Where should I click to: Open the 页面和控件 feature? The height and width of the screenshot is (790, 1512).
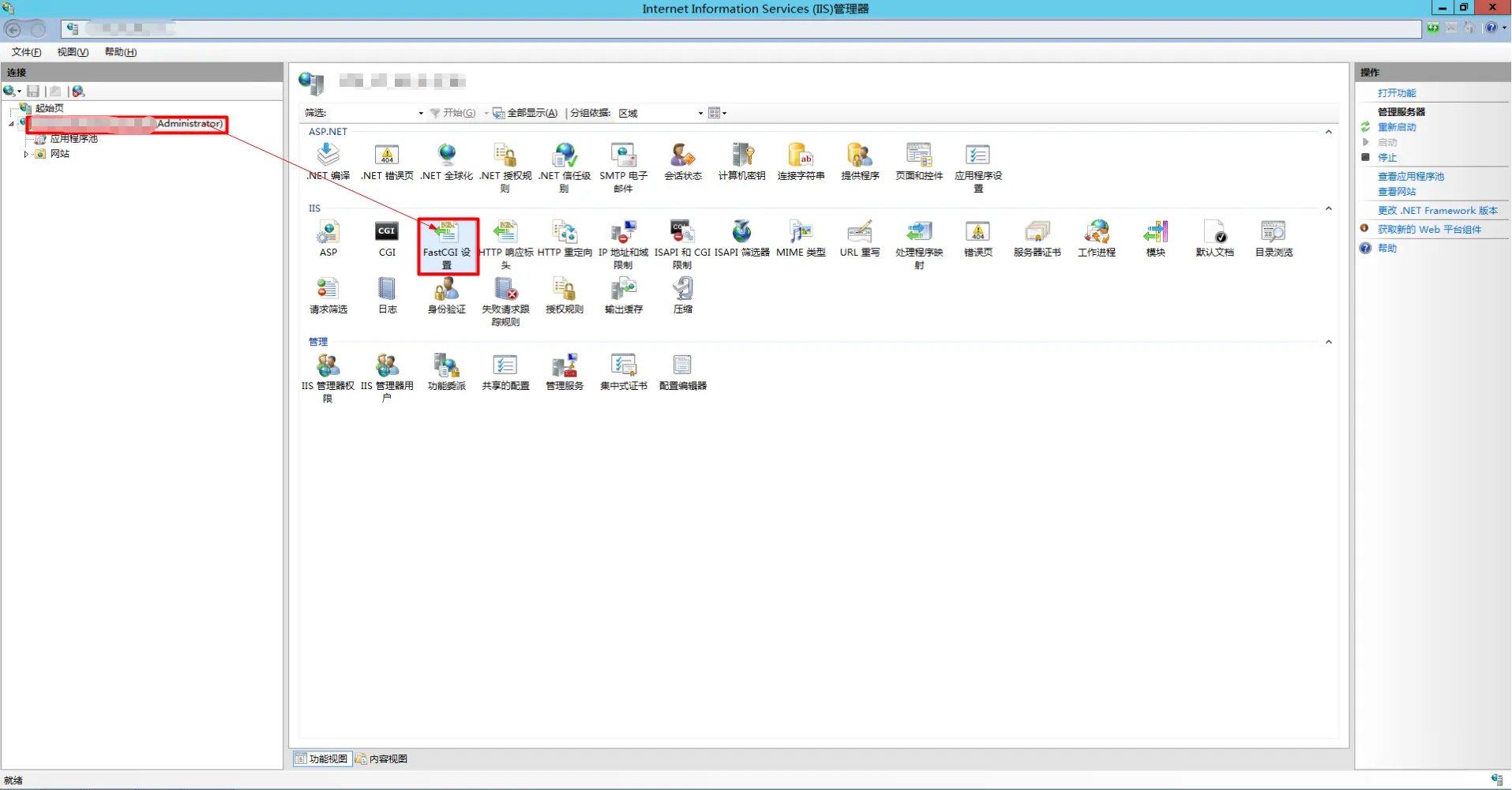(920, 162)
